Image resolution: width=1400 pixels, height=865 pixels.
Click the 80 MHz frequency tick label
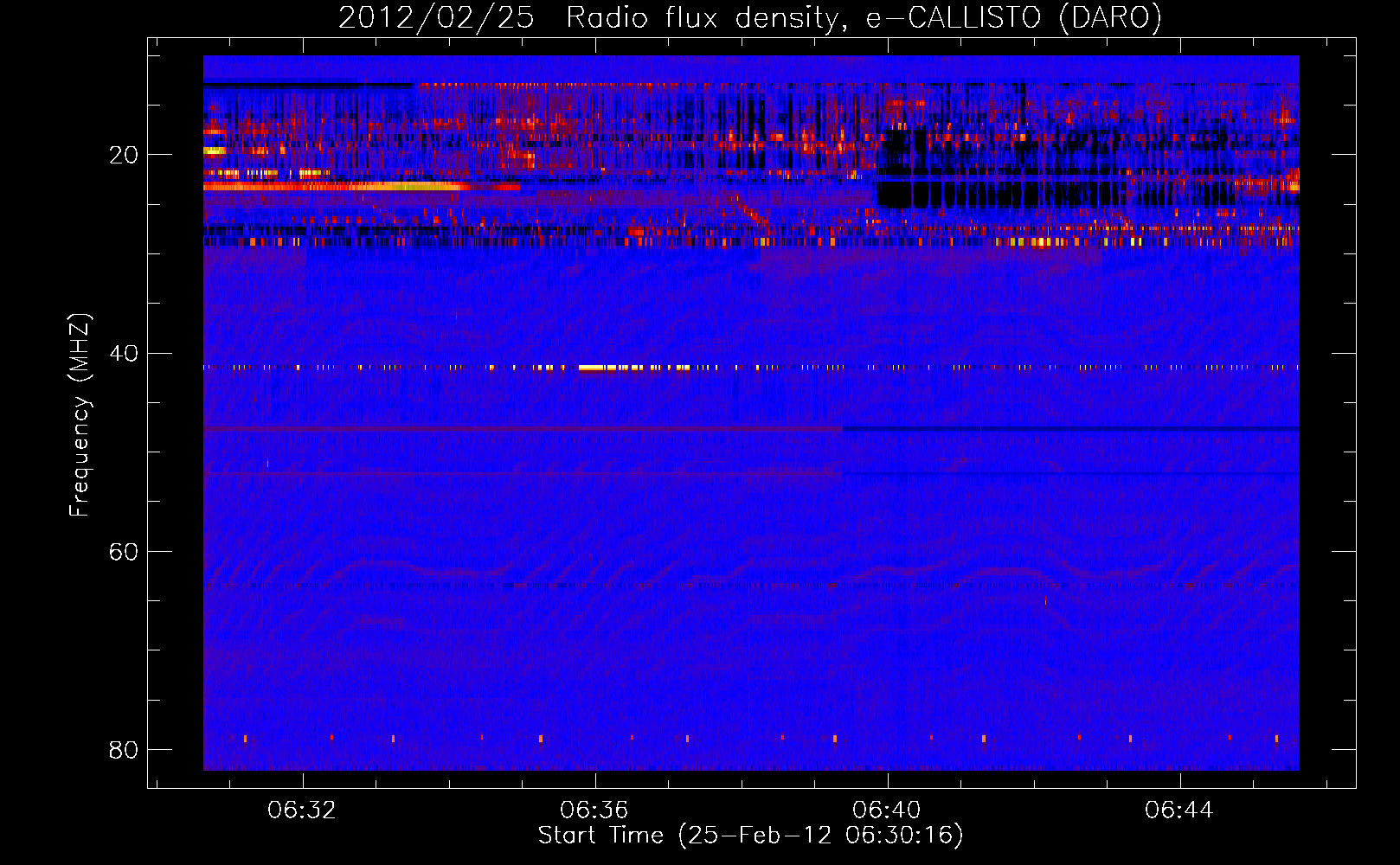point(124,749)
